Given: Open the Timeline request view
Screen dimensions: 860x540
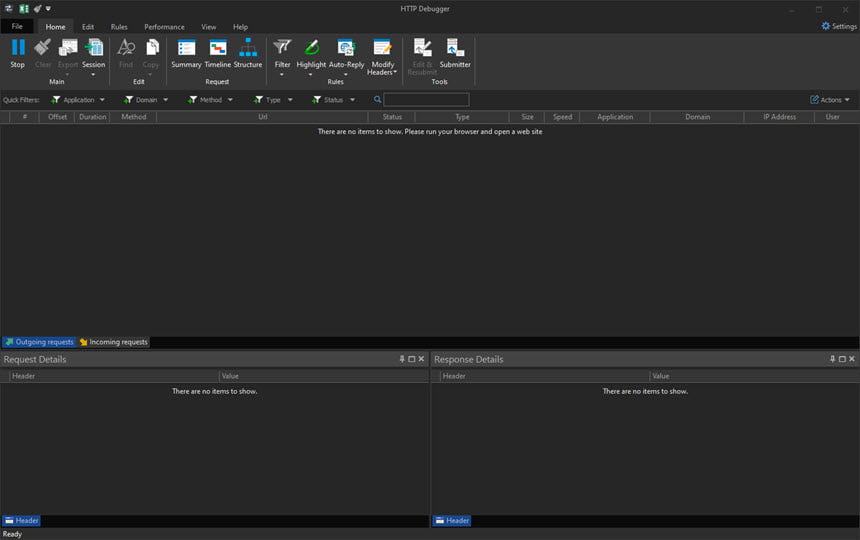Looking at the screenshot, I should pos(218,53).
